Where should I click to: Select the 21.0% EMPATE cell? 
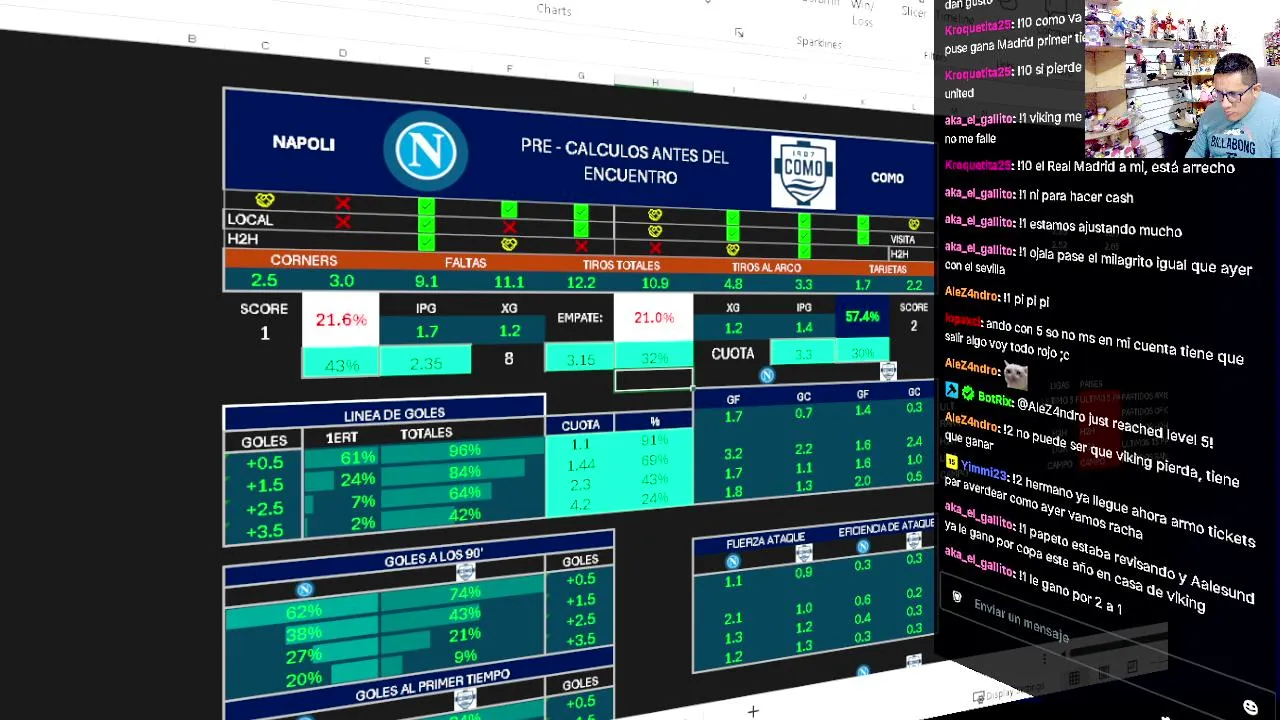[654, 318]
